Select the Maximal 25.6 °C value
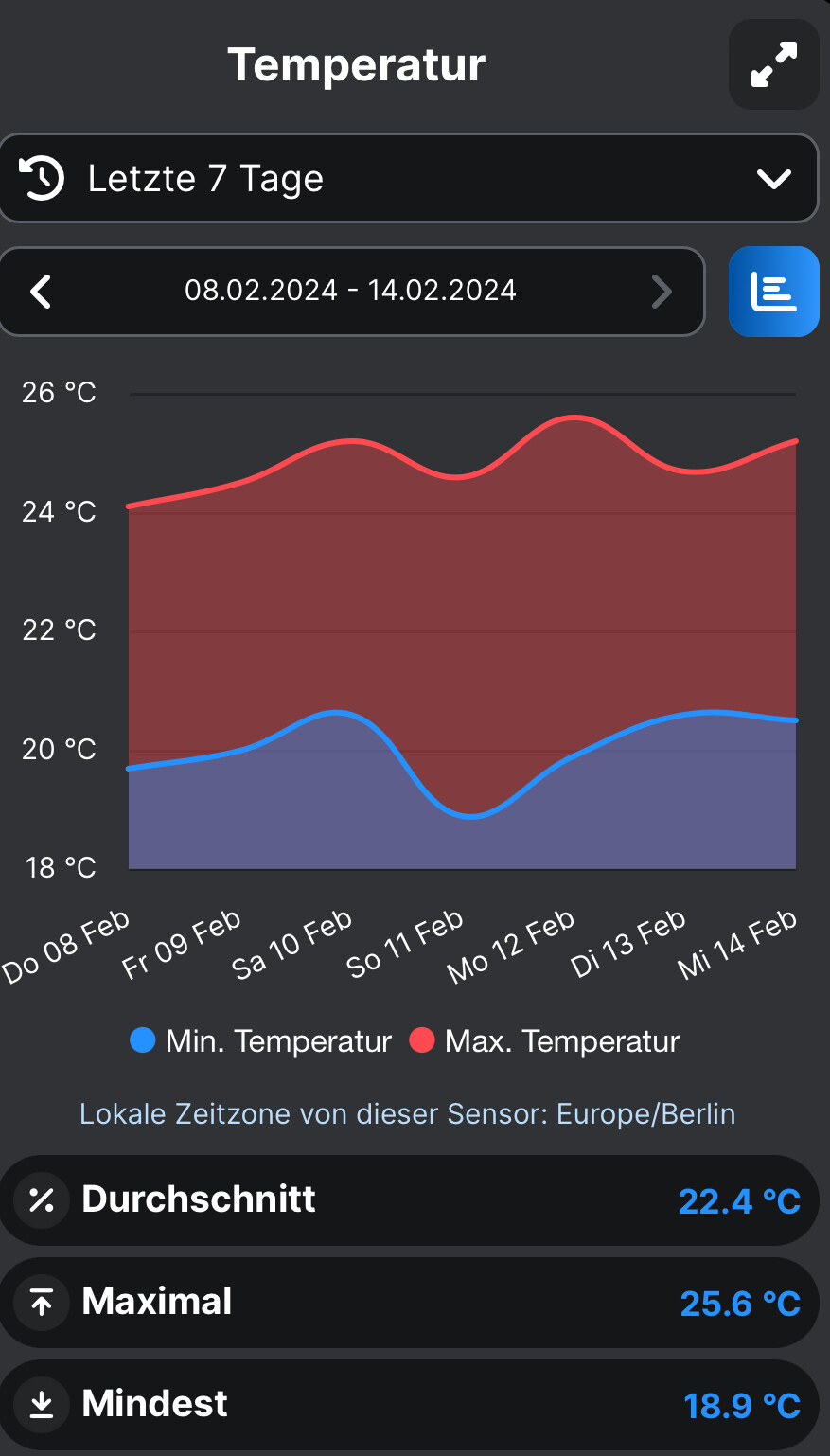The image size is (830, 1456). tap(740, 1304)
